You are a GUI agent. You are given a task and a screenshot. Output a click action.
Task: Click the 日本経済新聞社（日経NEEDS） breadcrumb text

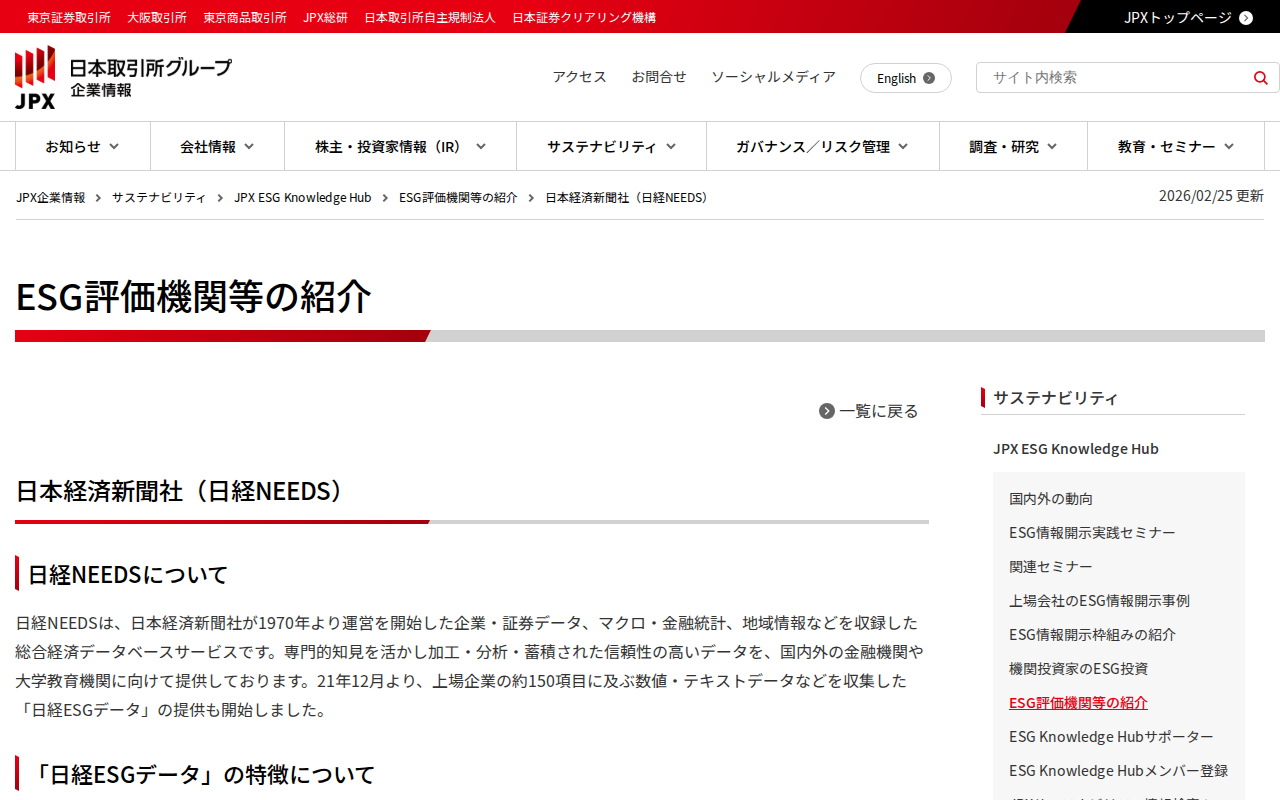[x=630, y=198]
